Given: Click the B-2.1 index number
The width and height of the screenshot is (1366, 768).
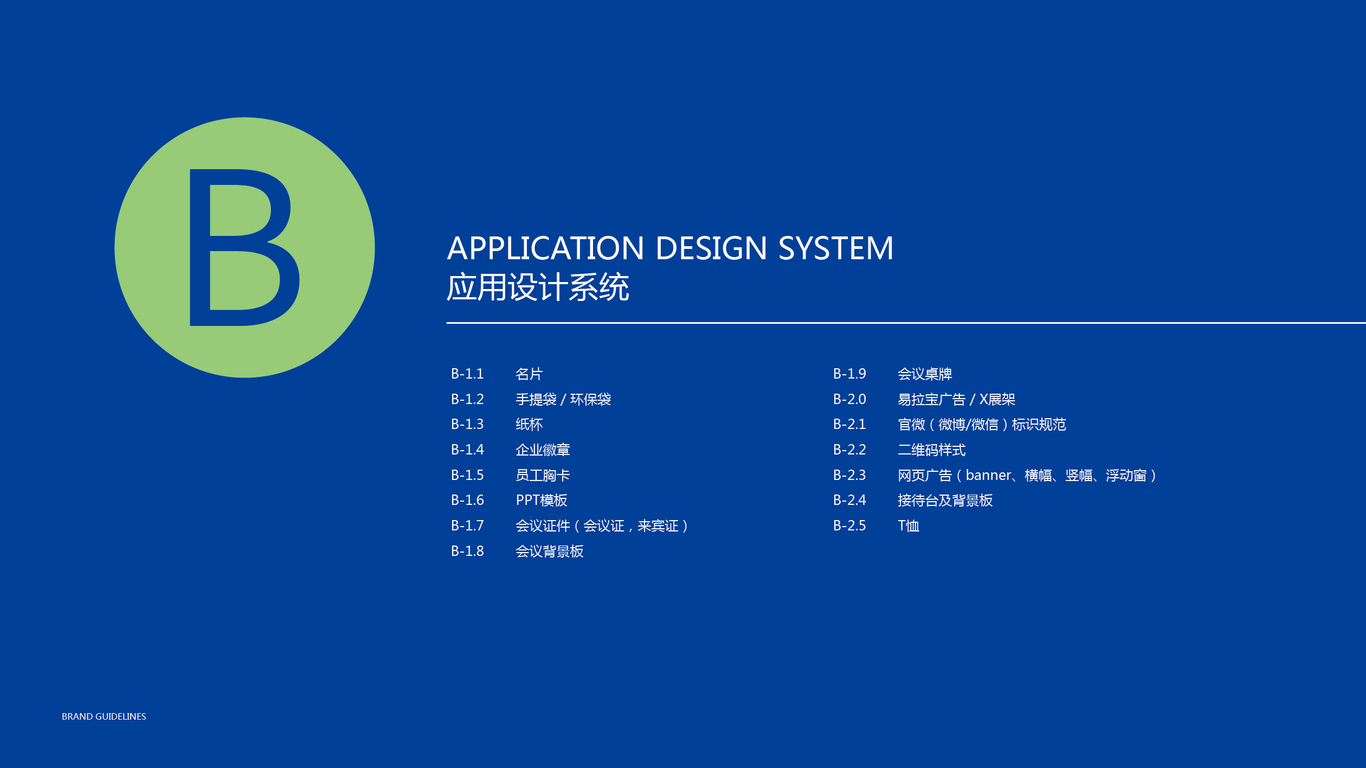Looking at the screenshot, I should tap(850, 424).
